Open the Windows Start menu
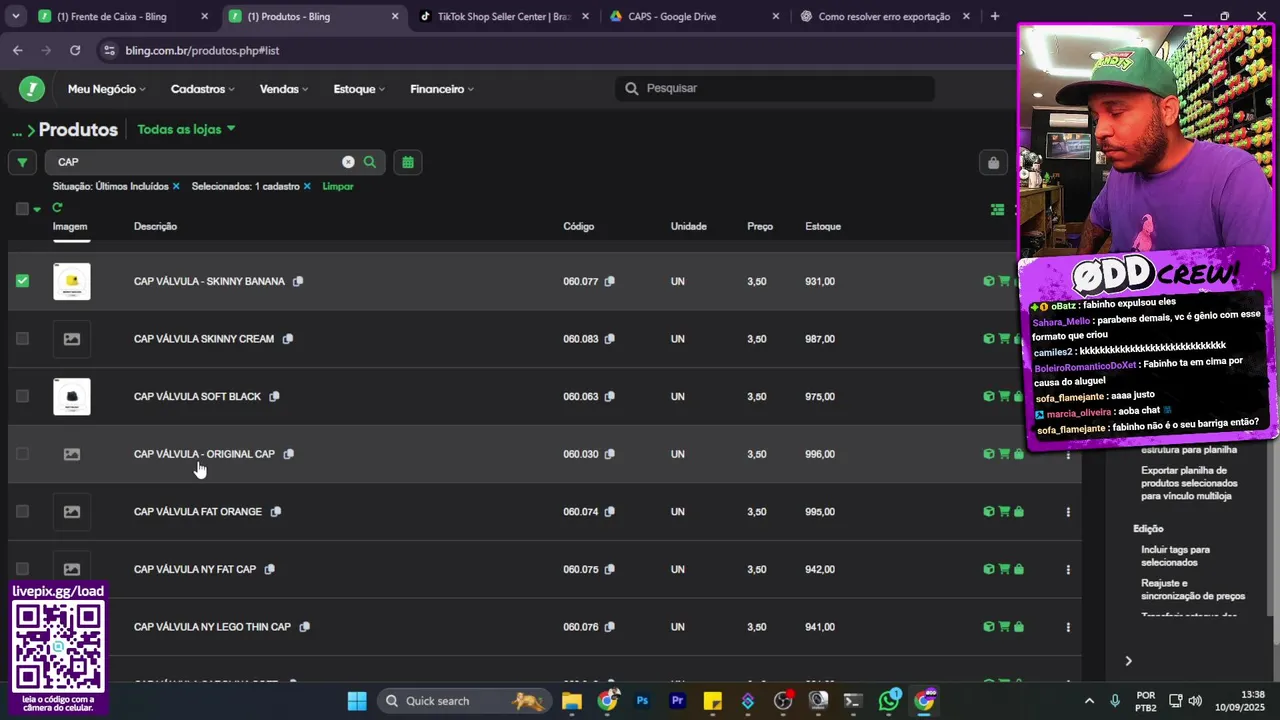Viewport: 1280px width, 720px height. [357, 701]
